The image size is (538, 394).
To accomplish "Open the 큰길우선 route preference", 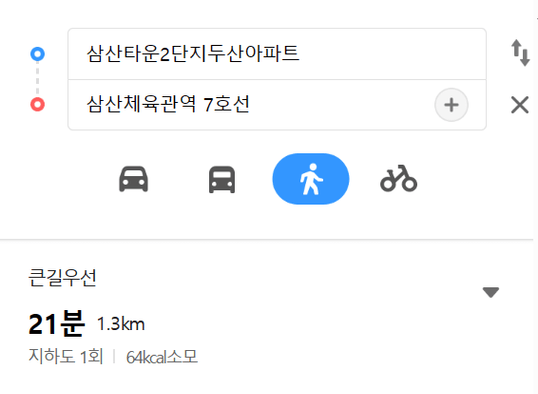I will (x=62, y=277).
